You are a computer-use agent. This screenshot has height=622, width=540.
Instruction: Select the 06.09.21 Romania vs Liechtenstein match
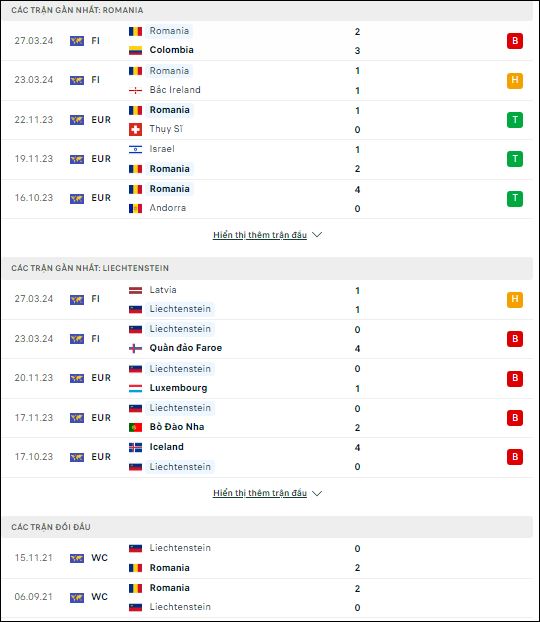point(267,597)
